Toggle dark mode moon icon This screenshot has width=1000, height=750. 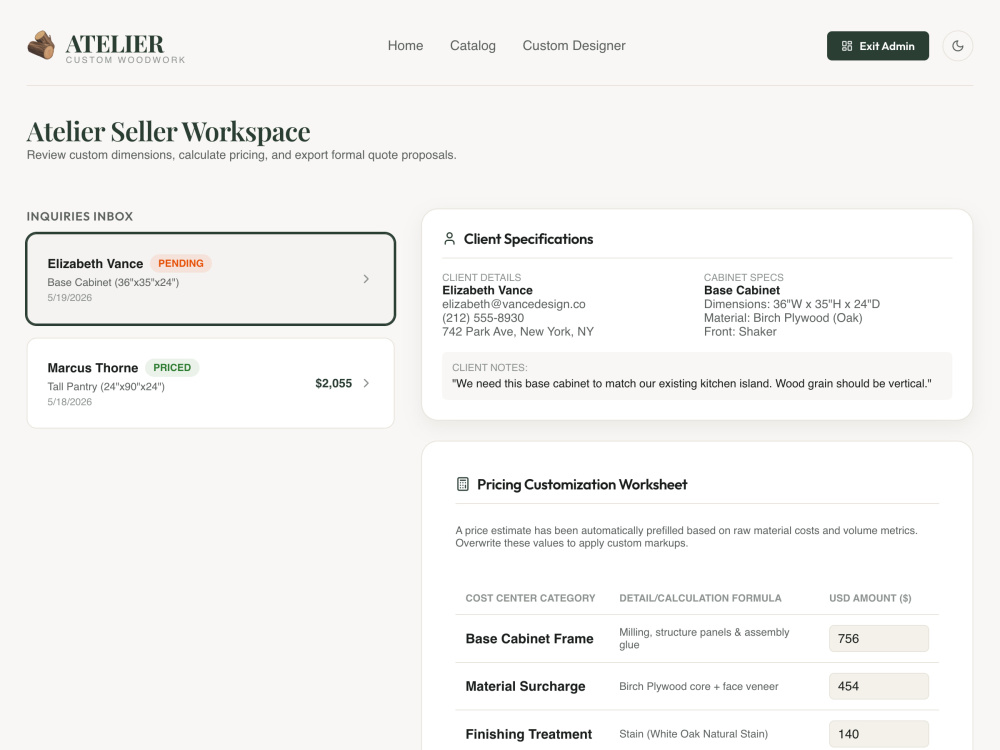957,46
